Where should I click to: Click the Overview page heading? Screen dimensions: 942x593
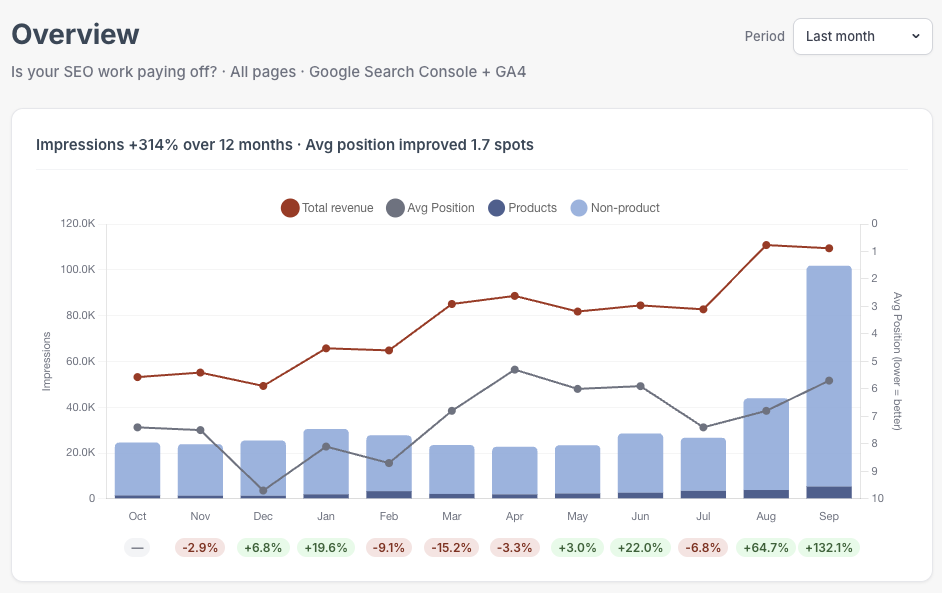tap(75, 34)
